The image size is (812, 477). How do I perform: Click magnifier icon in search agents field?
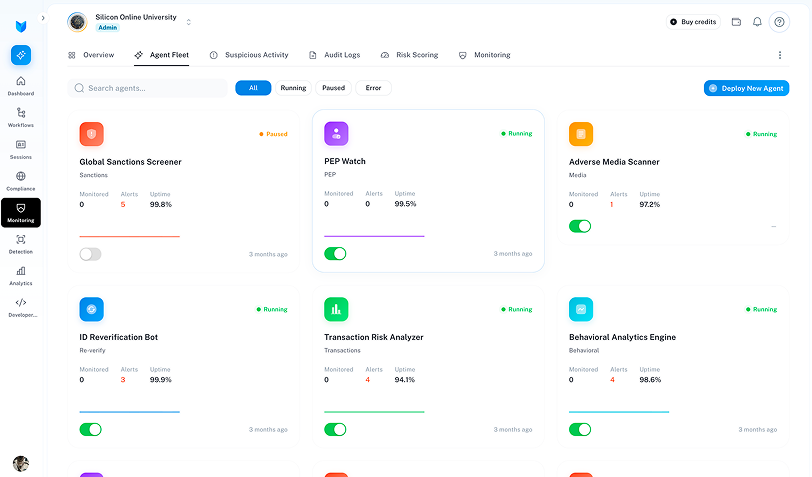pos(79,88)
